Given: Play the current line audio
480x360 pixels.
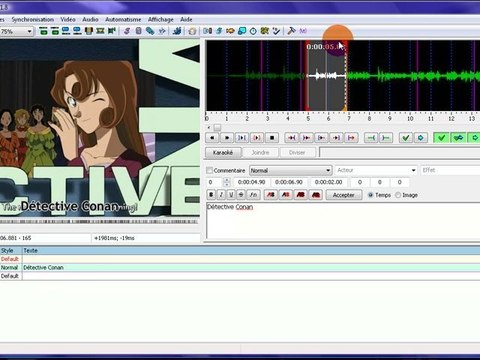Looking at the screenshot, I should [257, 138].
